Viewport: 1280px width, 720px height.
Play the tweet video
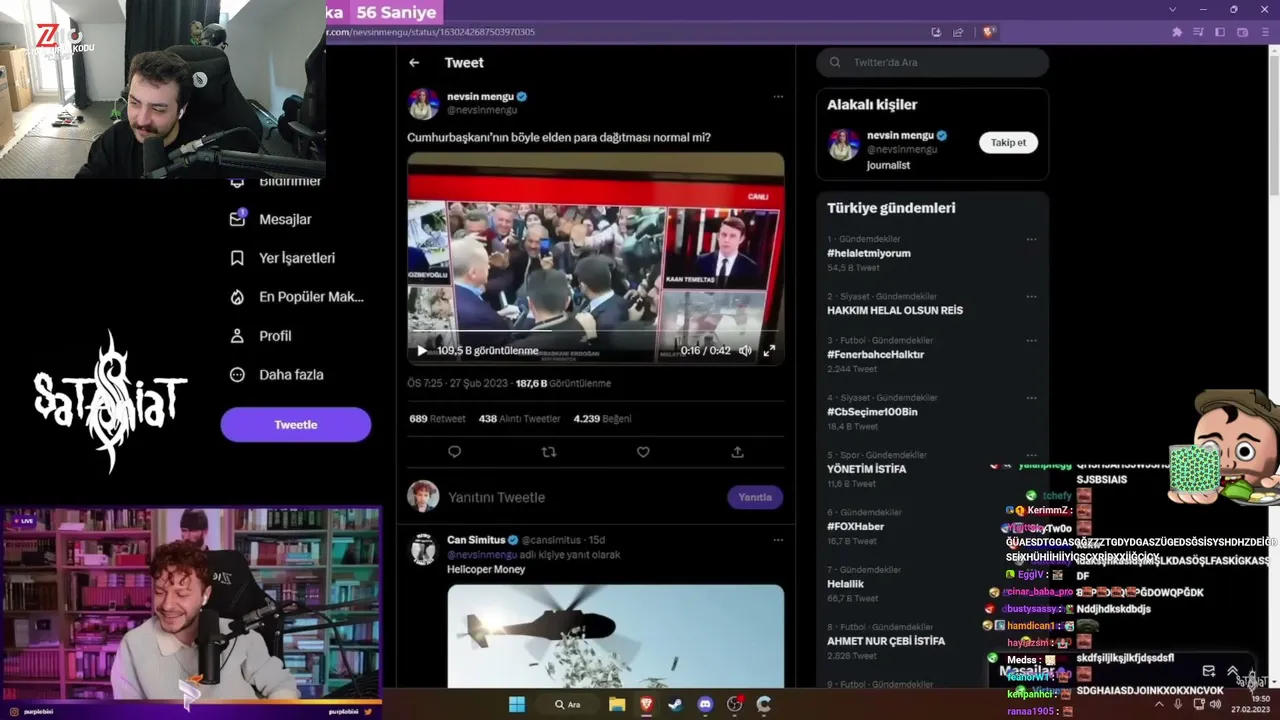pos(422,351)
